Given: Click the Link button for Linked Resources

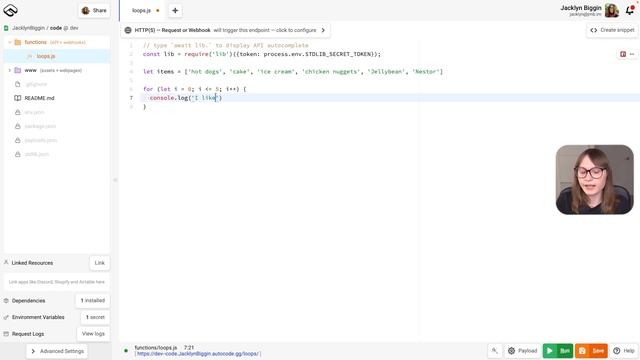Looking at the screenshot, I should [x=100, y=263].
